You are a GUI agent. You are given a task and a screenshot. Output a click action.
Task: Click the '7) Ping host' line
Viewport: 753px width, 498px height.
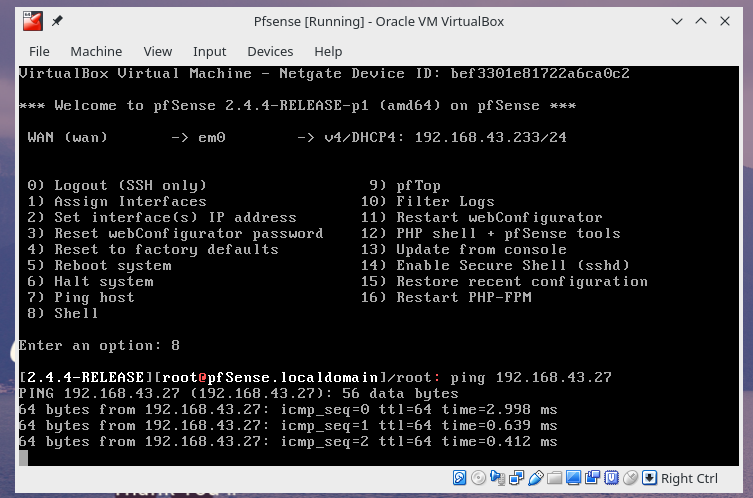click(81, 297)
